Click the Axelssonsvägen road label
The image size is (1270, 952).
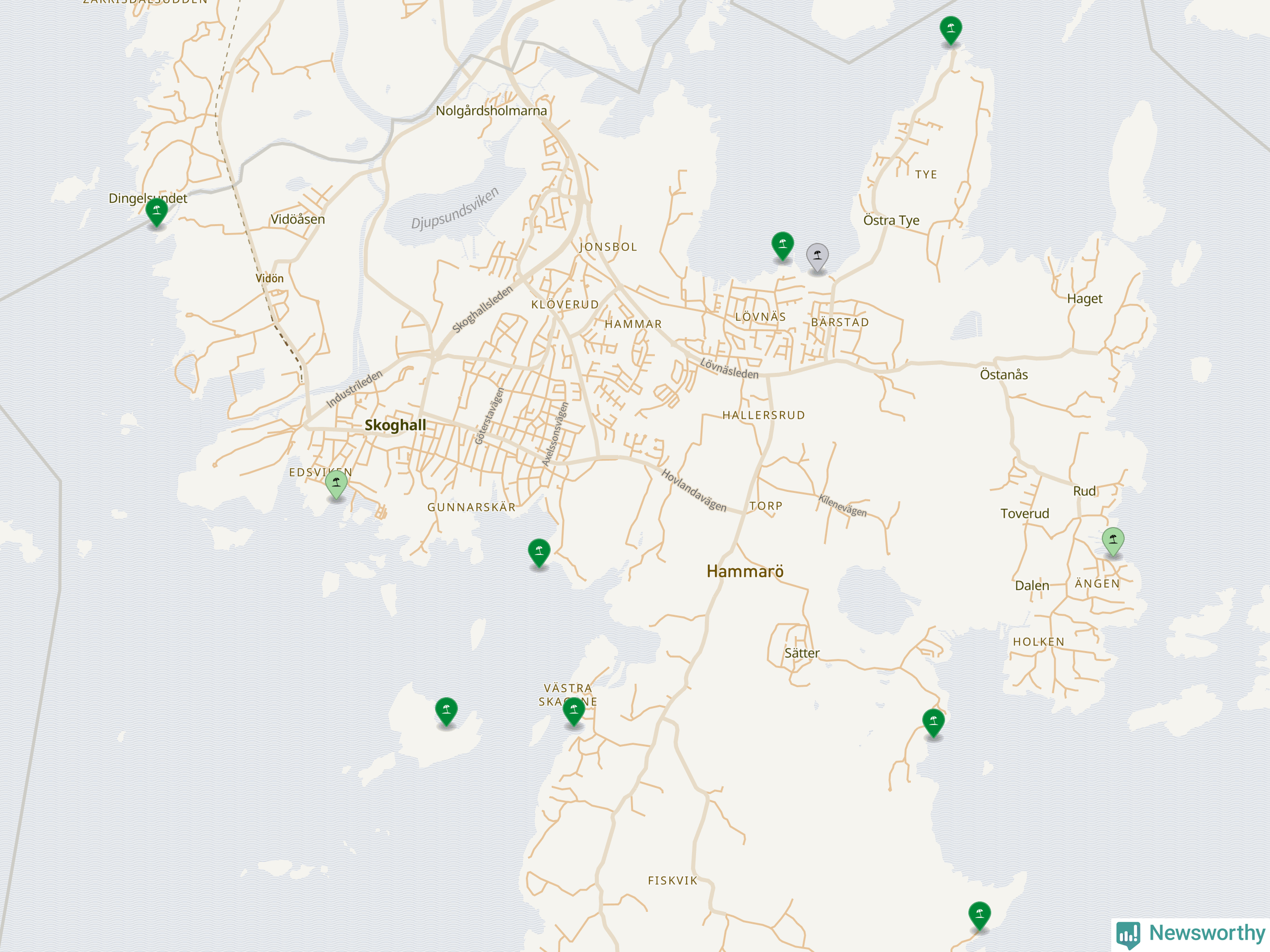555,434
